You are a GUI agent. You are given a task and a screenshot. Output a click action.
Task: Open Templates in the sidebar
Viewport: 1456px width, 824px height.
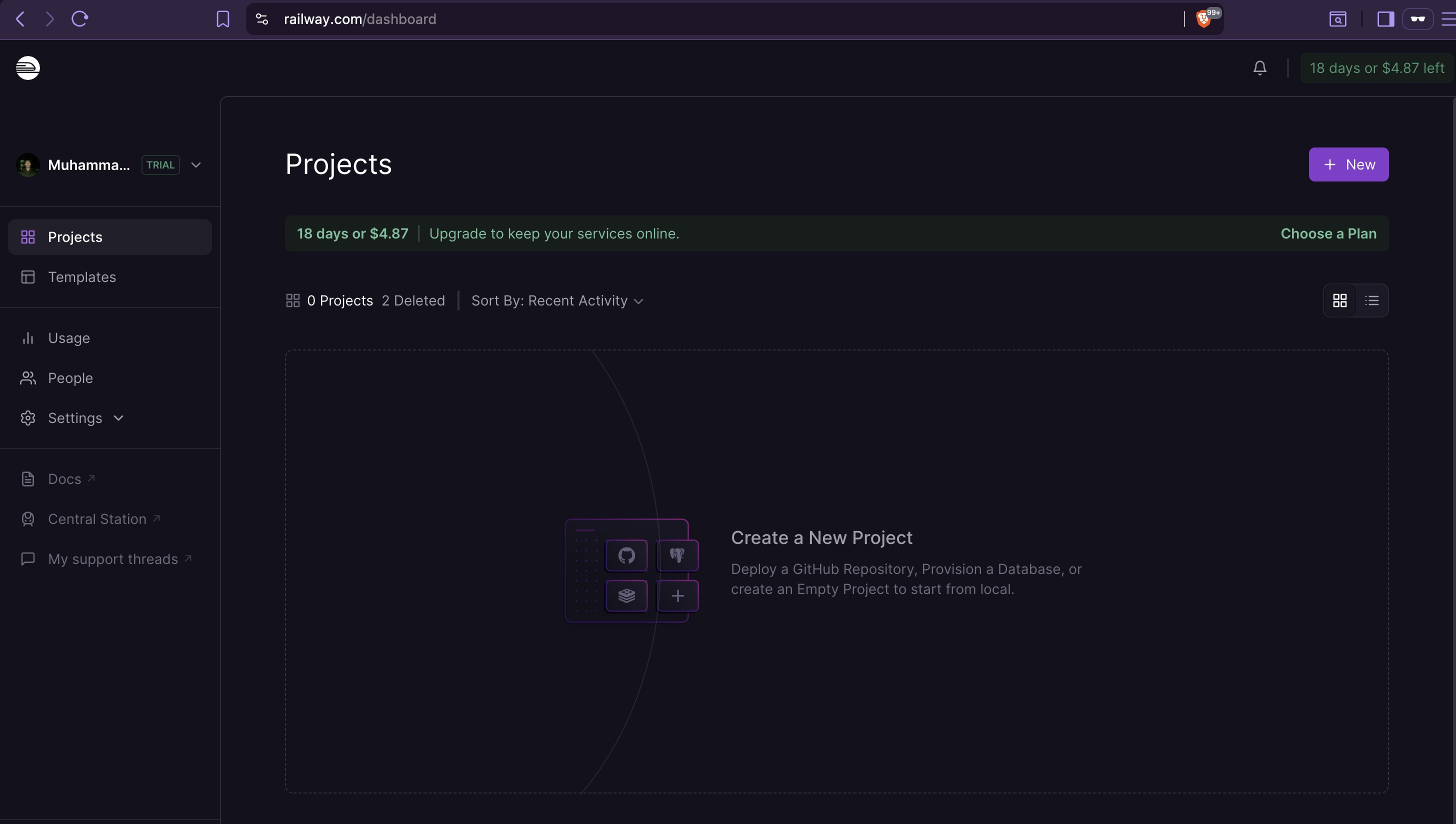tap(110, 277)
